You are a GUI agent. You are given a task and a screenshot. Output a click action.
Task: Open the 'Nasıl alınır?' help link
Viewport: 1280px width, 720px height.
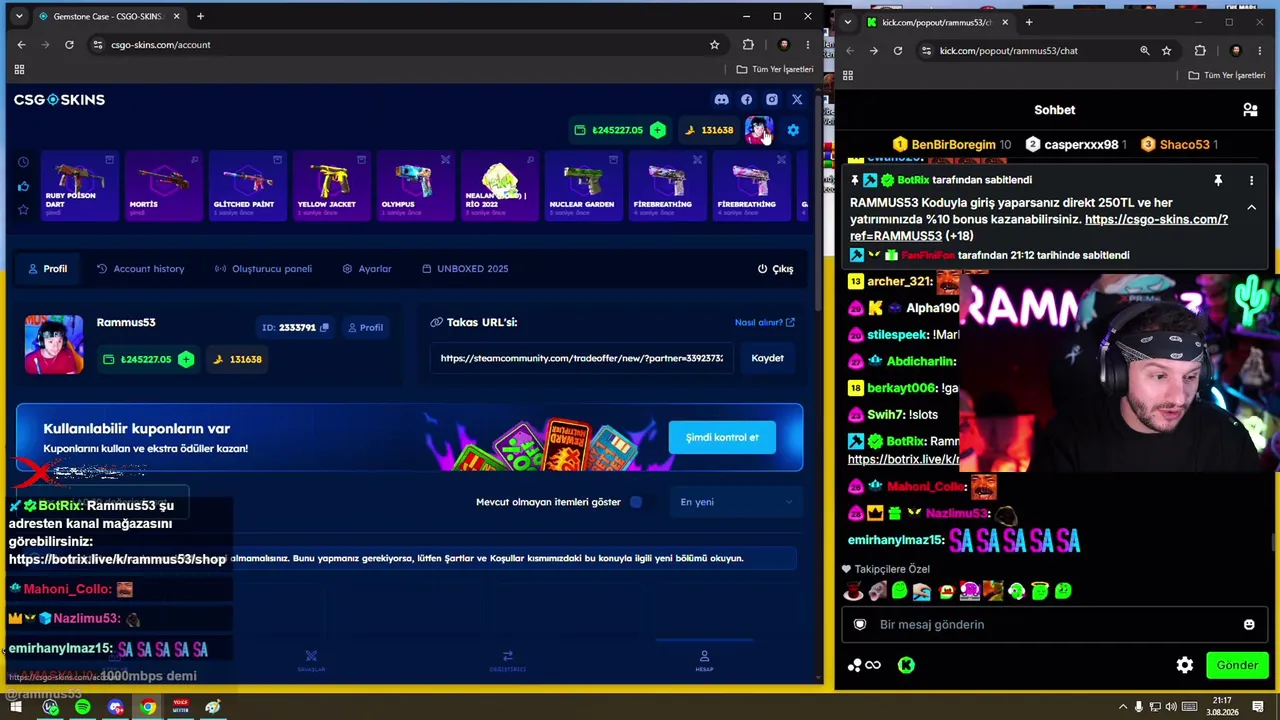tap(764, 323)
